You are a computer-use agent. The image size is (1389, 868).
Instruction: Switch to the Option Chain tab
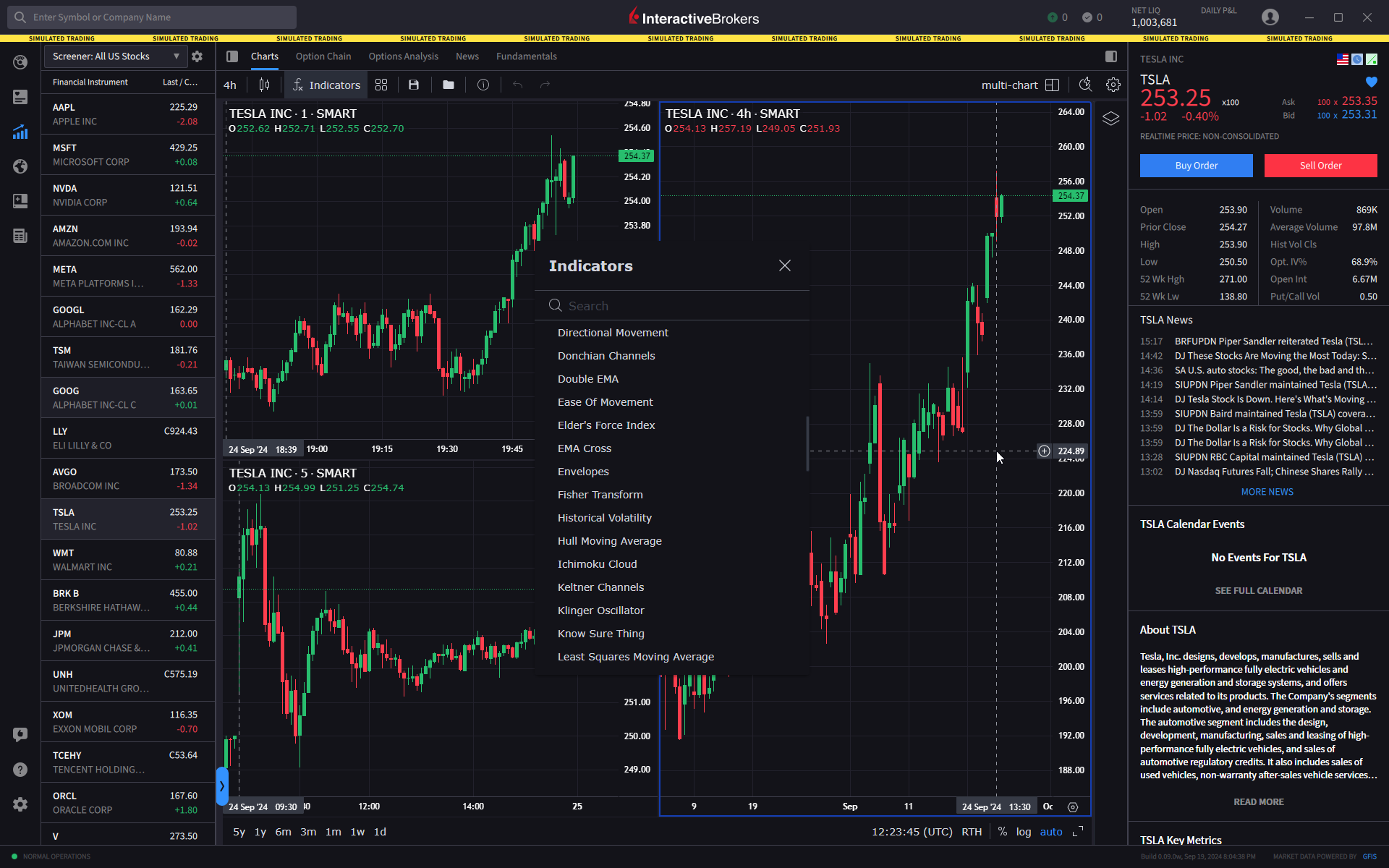[323, 56]
